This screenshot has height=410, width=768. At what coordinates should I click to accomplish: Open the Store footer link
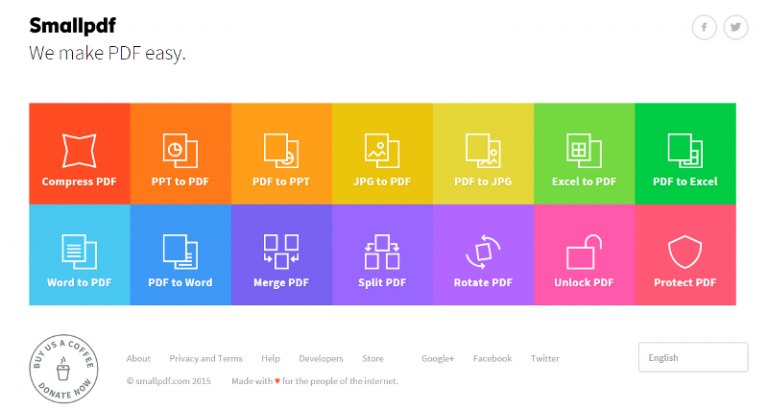pyautogui.click(x=373, y=359)
